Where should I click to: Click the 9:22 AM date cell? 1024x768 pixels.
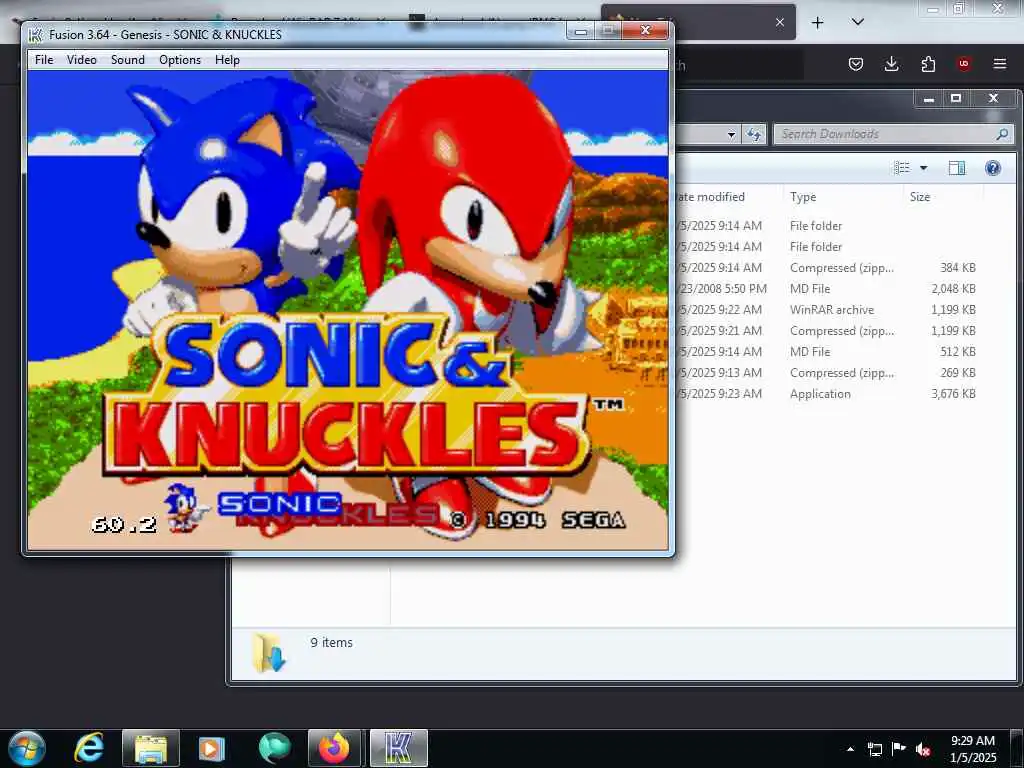[x=720, y=310]
